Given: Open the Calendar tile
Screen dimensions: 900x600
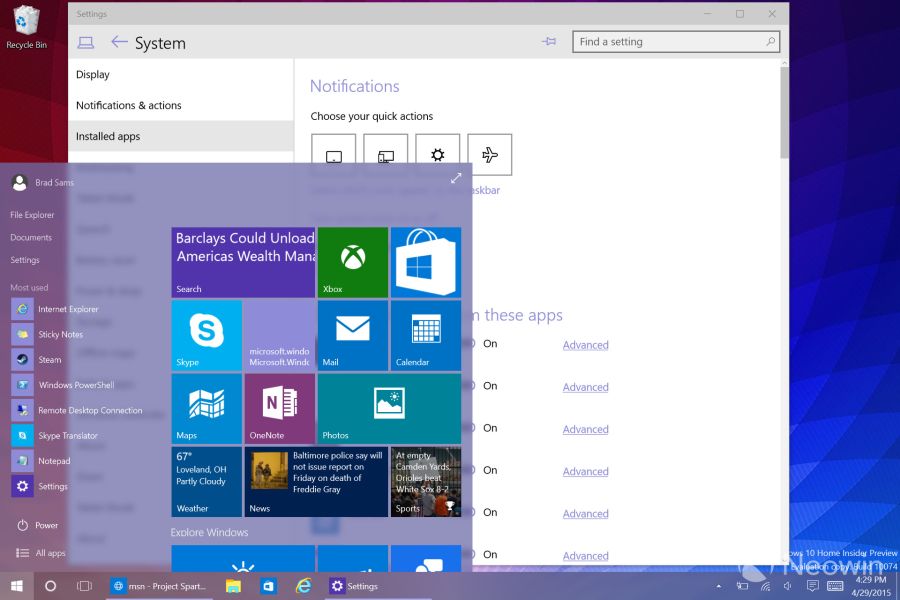Looking at the screenshot, I should tap(425, 335).
